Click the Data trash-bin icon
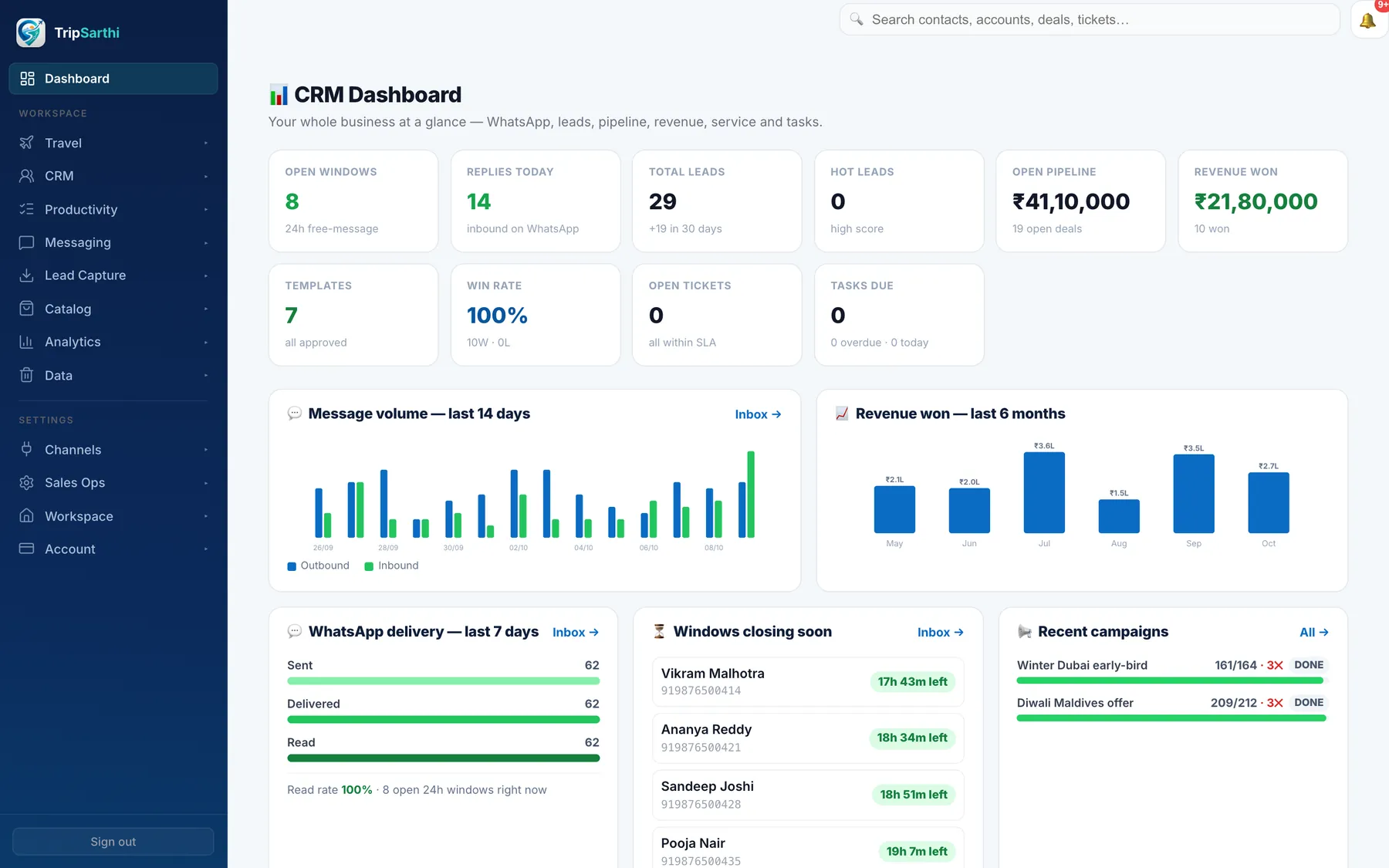 pos(26,375)
